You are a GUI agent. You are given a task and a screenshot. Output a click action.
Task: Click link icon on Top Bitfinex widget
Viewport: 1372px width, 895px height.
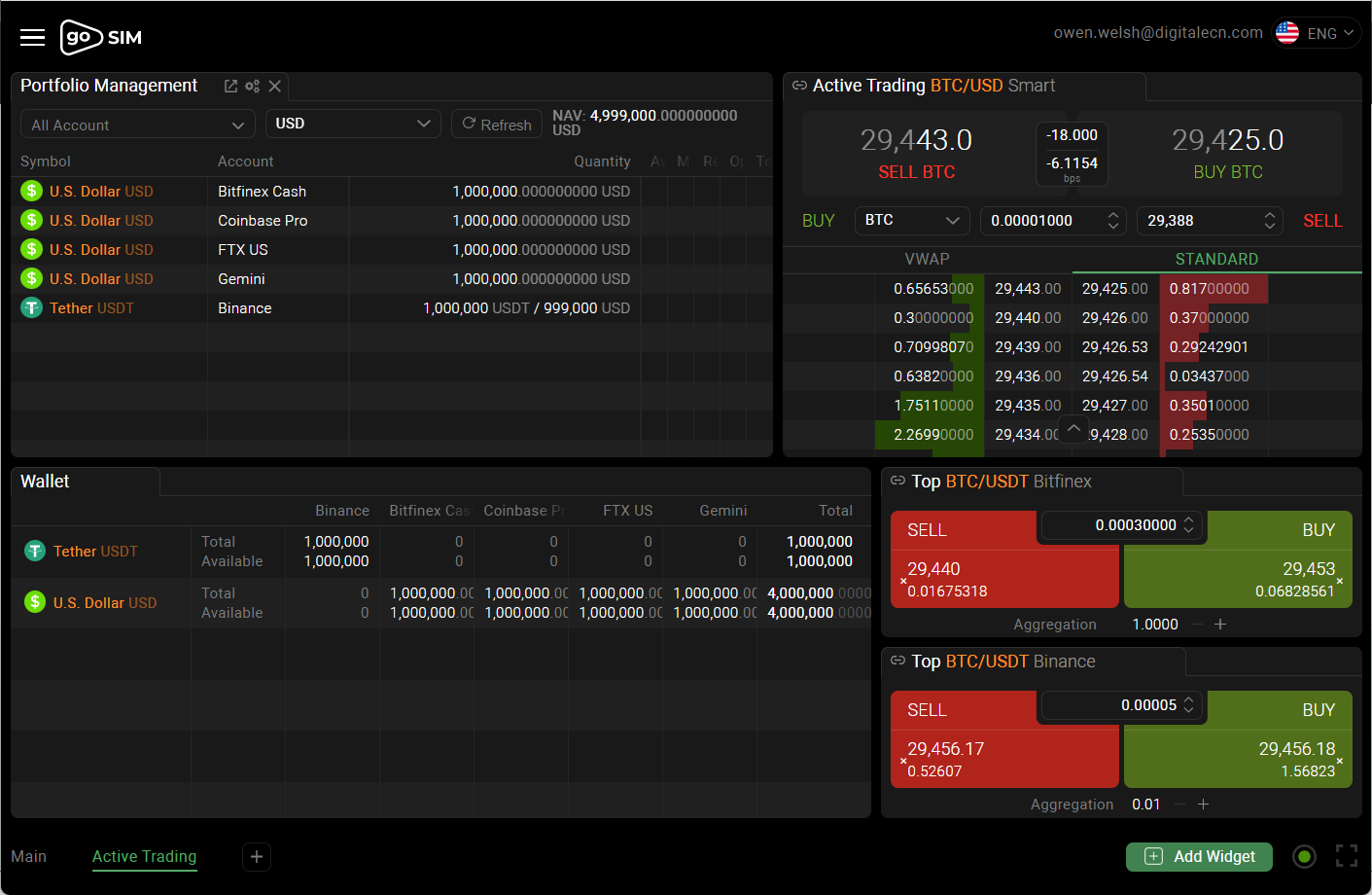897,481
